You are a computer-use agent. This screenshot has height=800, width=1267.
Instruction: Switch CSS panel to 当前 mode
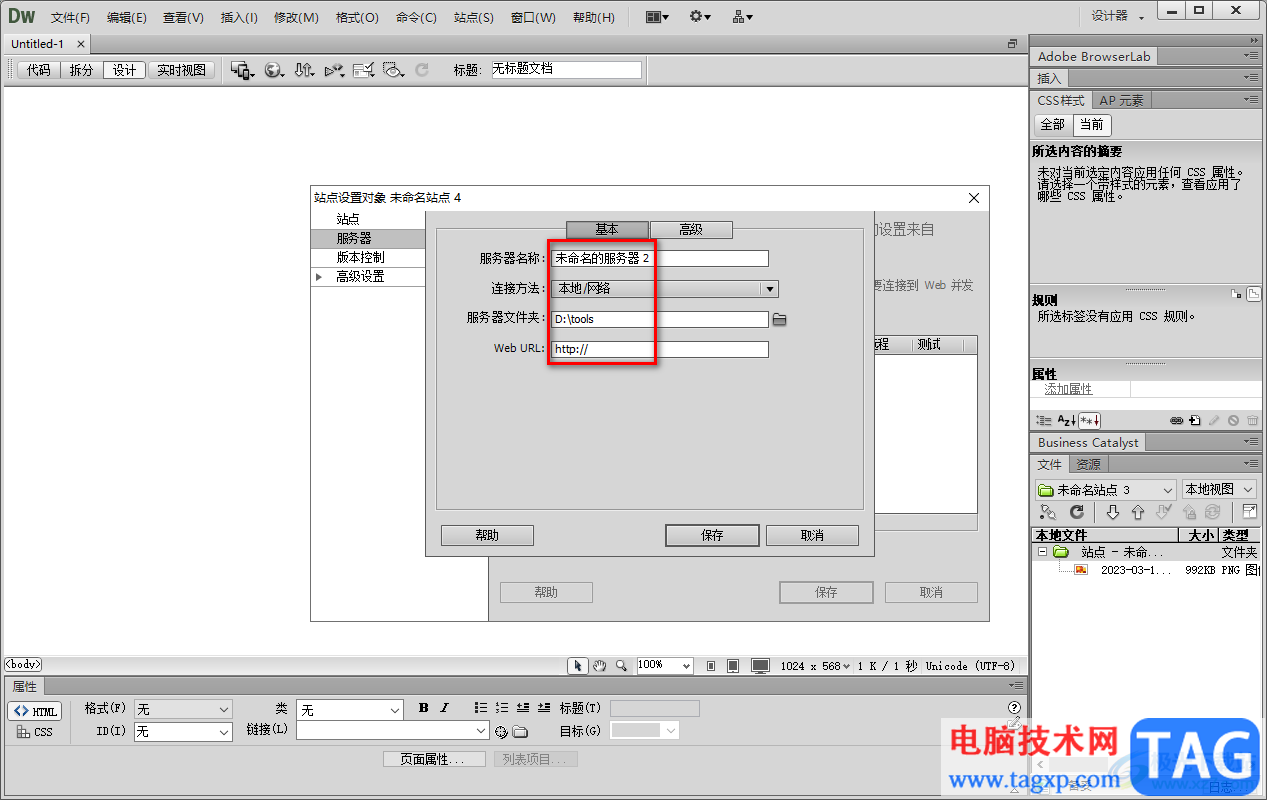1092,125
